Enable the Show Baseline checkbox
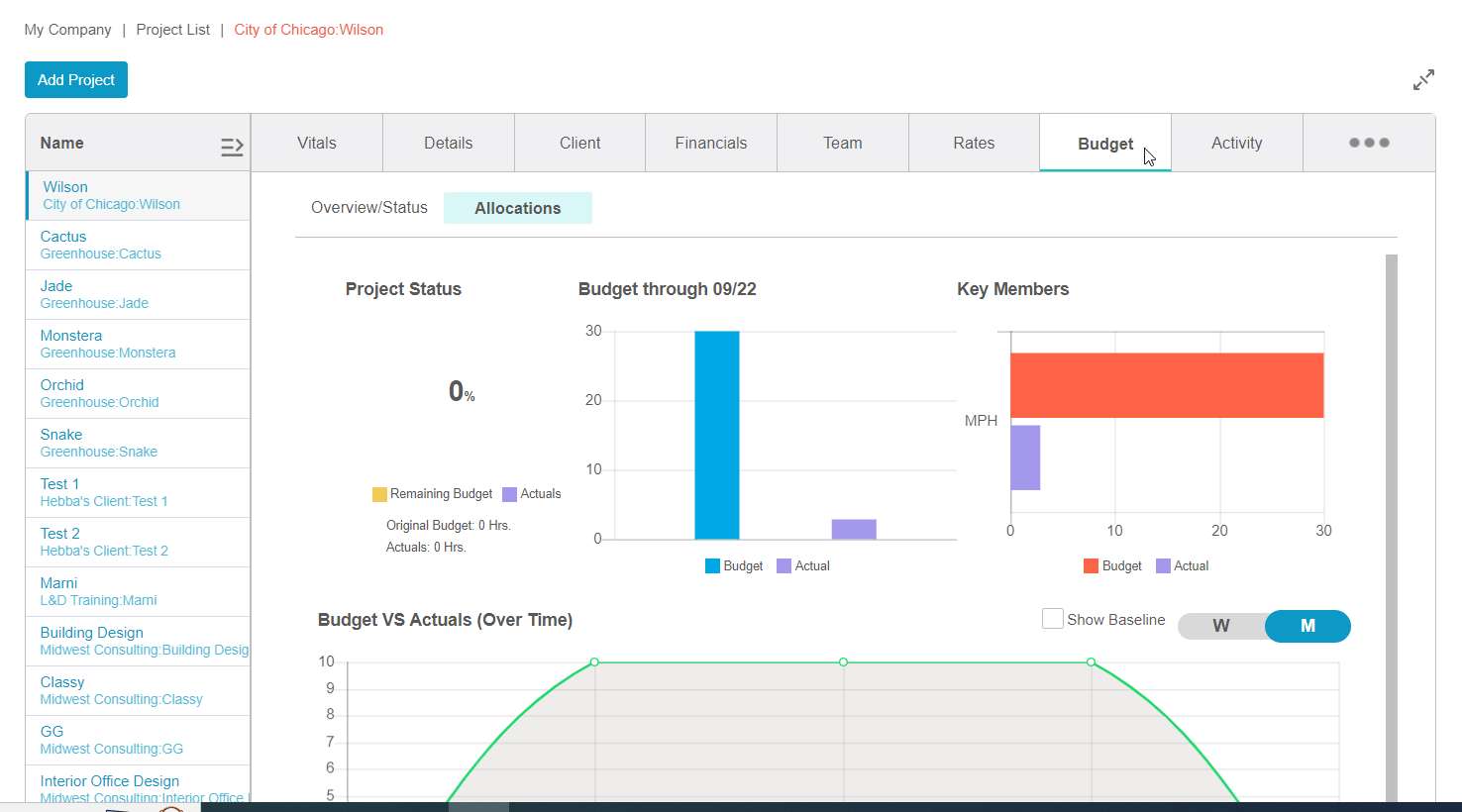The width and height of the screenshot is (1462, 812). (1052, 619)
